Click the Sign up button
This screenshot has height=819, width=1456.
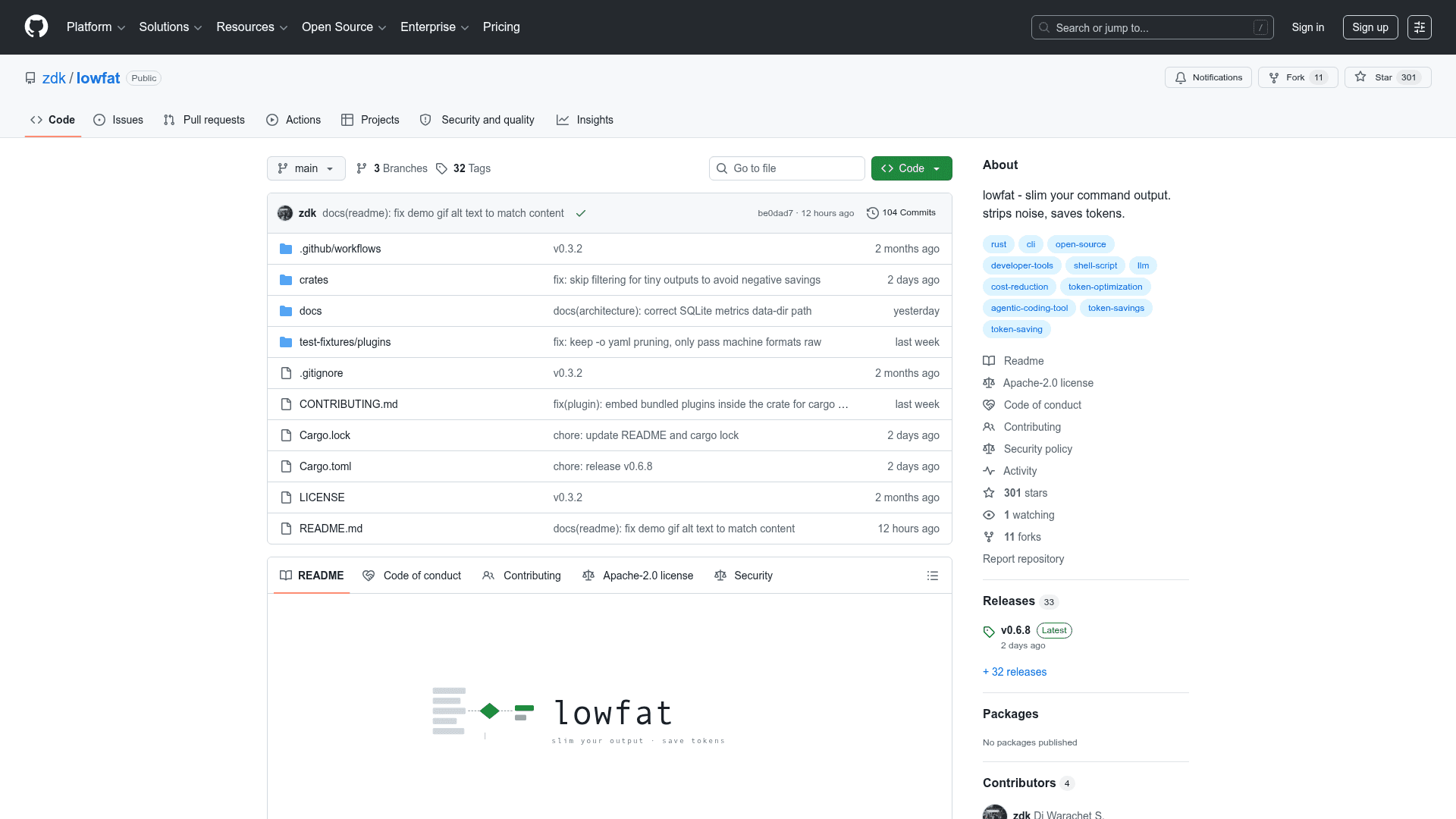coord(1370,27)
